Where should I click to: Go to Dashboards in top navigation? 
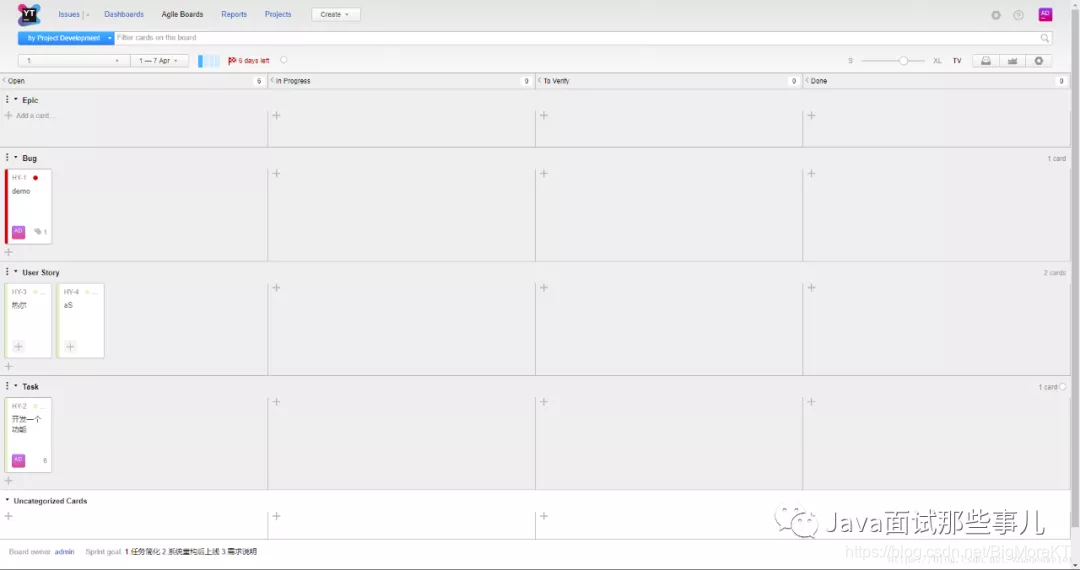pyautogui.click(x=124, y=14)
